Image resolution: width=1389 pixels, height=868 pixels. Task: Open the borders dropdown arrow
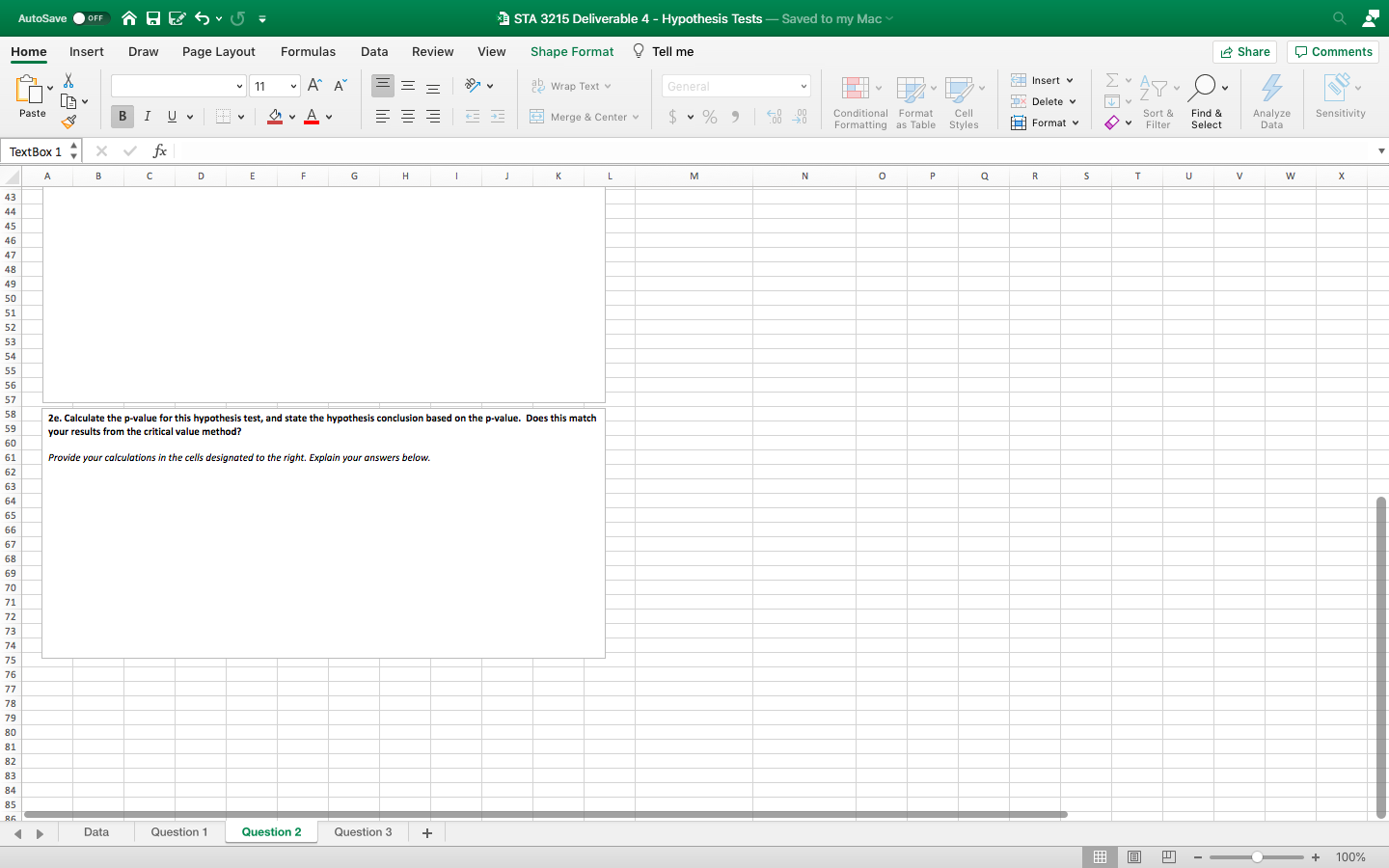pyautogui.click(x=241, y=118)
